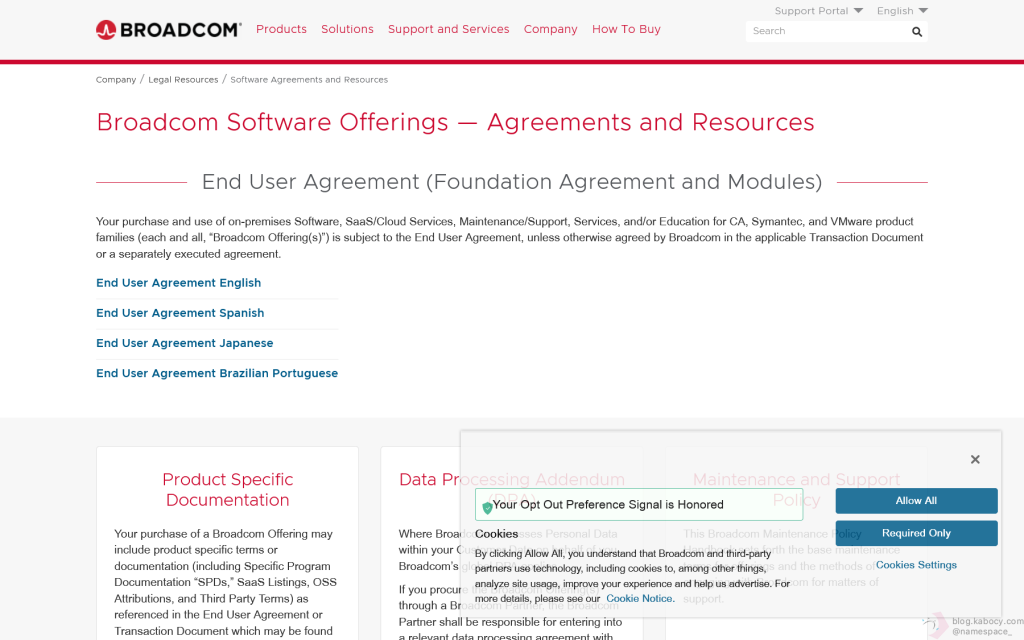Go to Legal Resources breadcrumb
This screenshot has width=1024, height=640.
(183, 80)
